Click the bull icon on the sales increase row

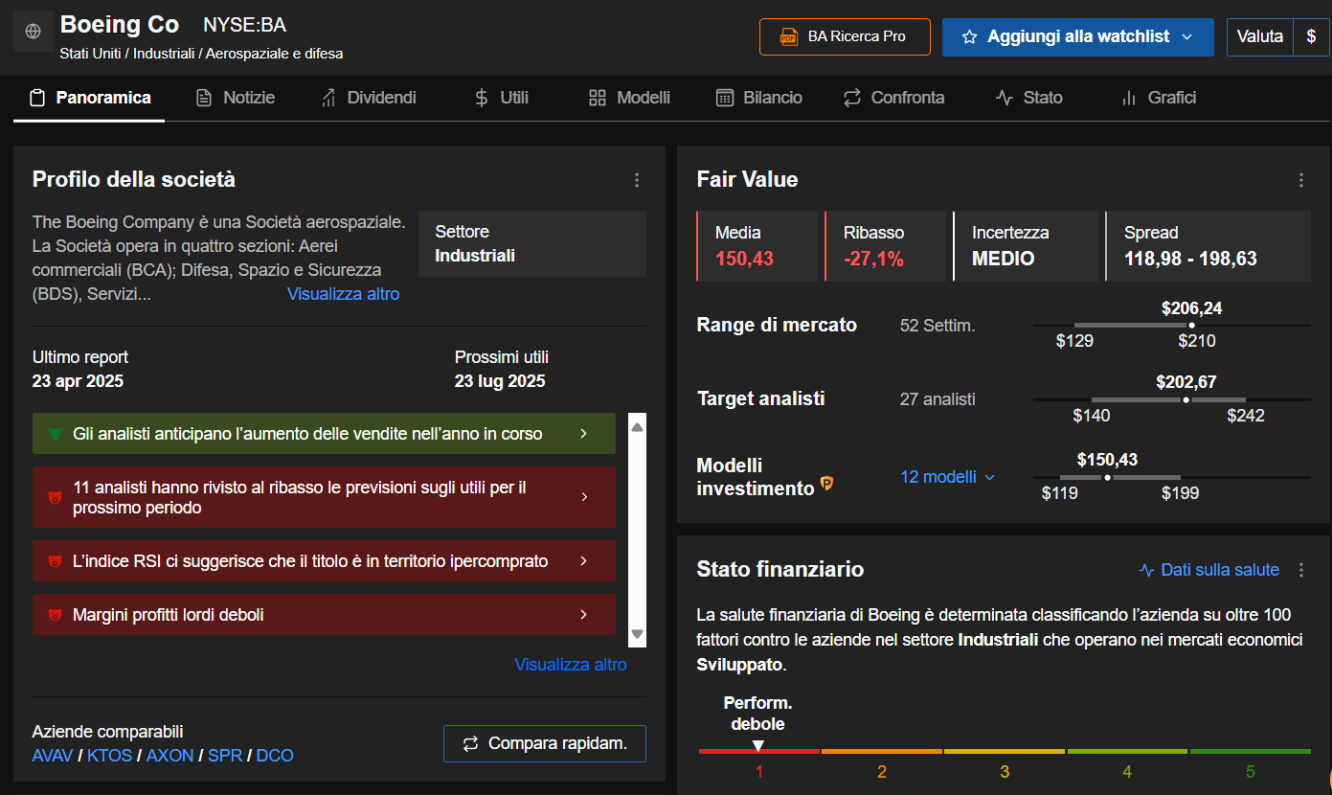pyautogui.click(x=54, y=434)
